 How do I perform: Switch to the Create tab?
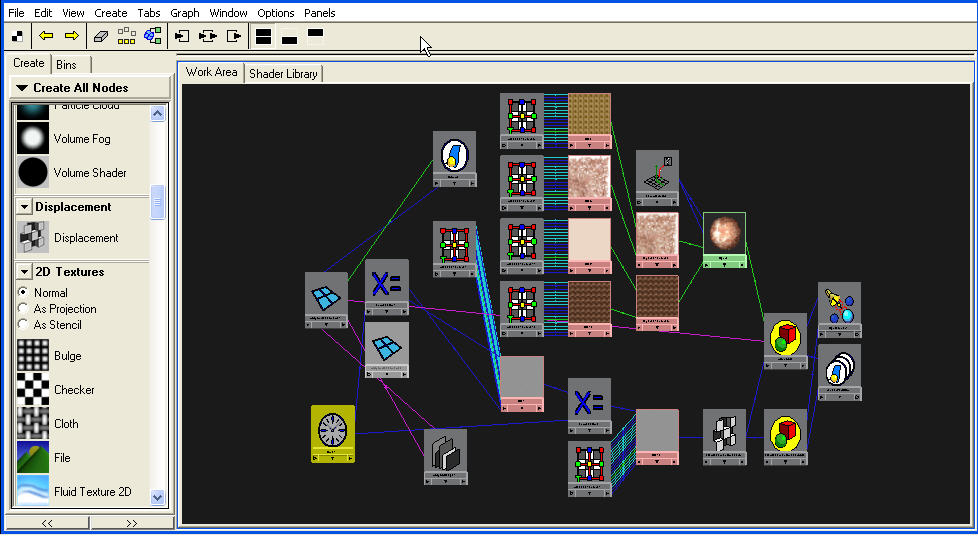29,63
